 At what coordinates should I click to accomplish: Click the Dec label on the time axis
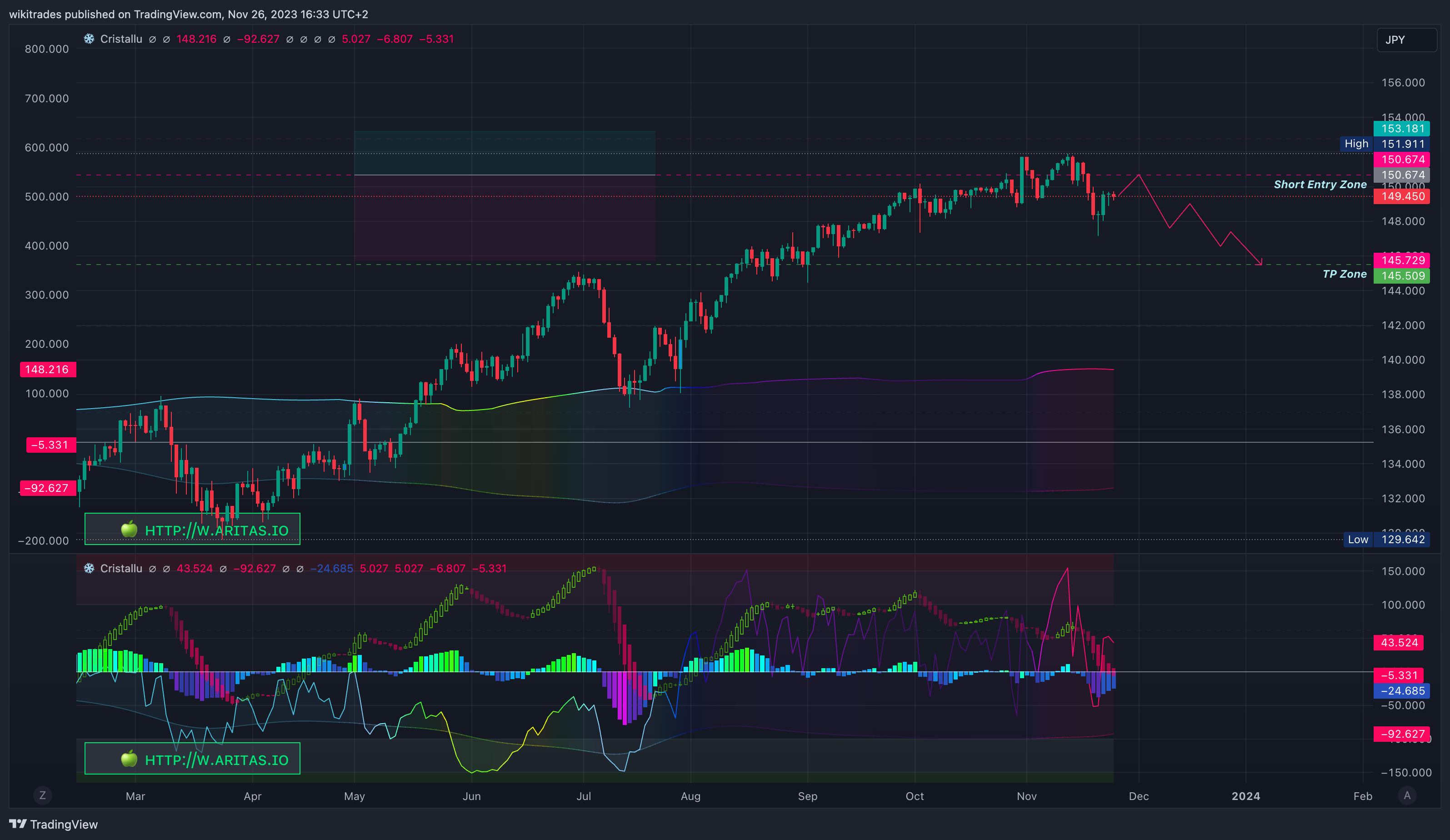(x=1139, y=796)
